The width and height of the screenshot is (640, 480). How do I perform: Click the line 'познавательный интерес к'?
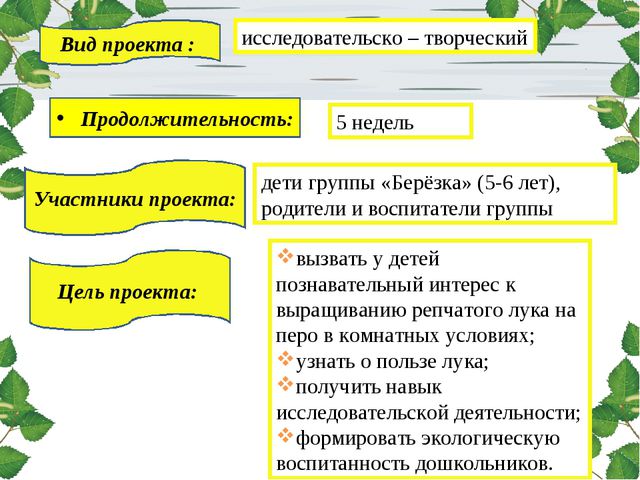pyautogui.click(x=396, y=284)
